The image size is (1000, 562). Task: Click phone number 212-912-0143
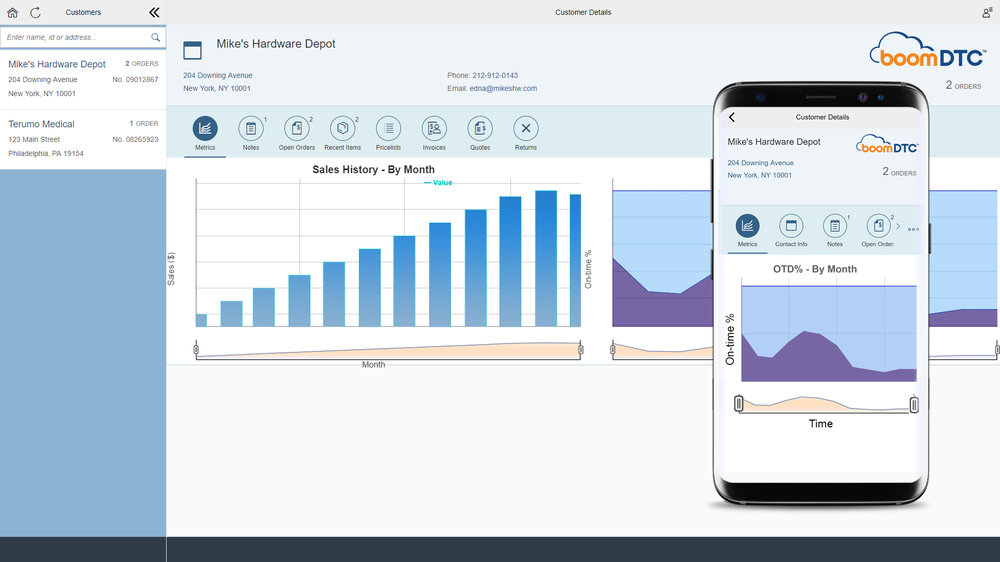[x=495, y=75]
